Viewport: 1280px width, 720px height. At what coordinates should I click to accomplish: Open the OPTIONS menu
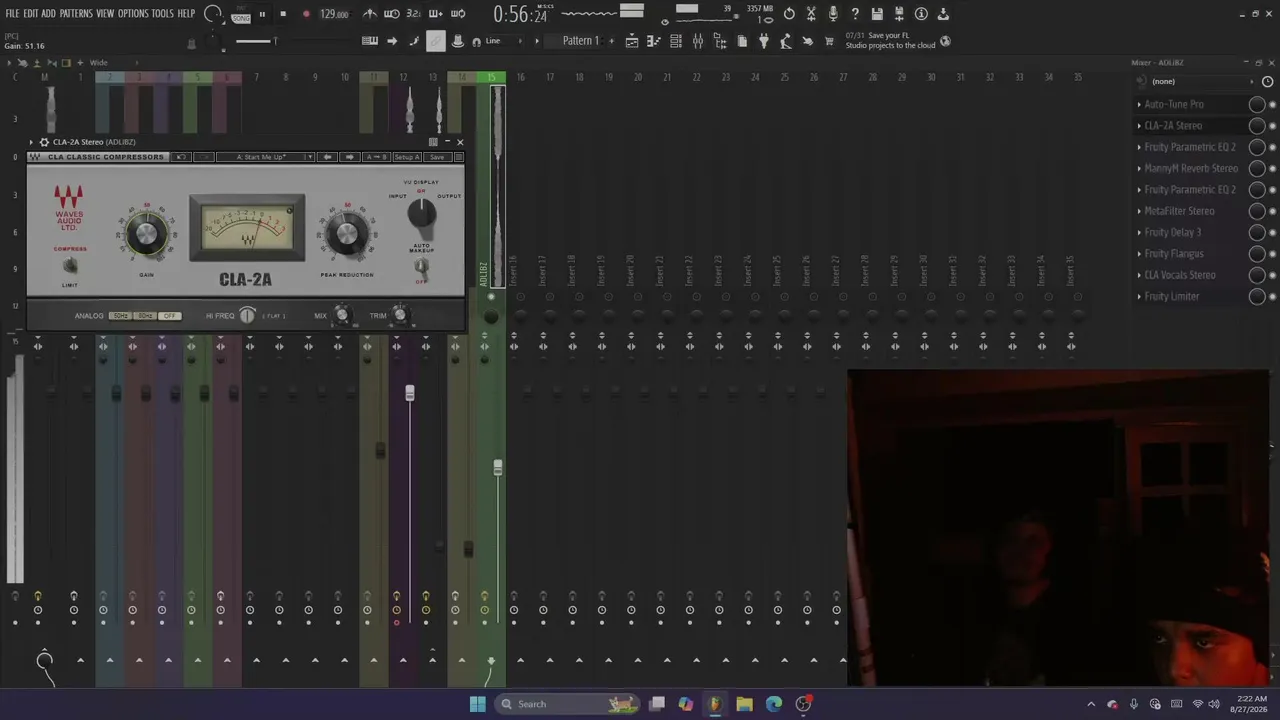[x=133, y=14]
